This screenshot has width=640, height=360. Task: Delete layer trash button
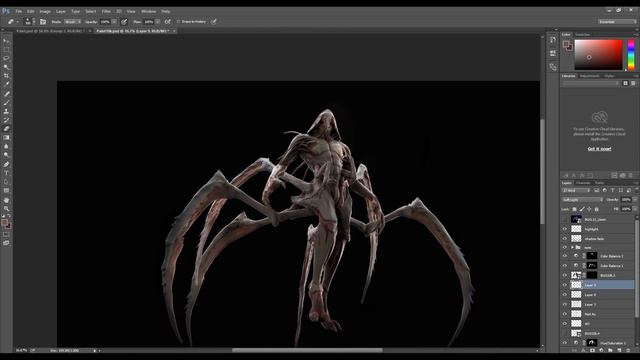tap(629, 350)
